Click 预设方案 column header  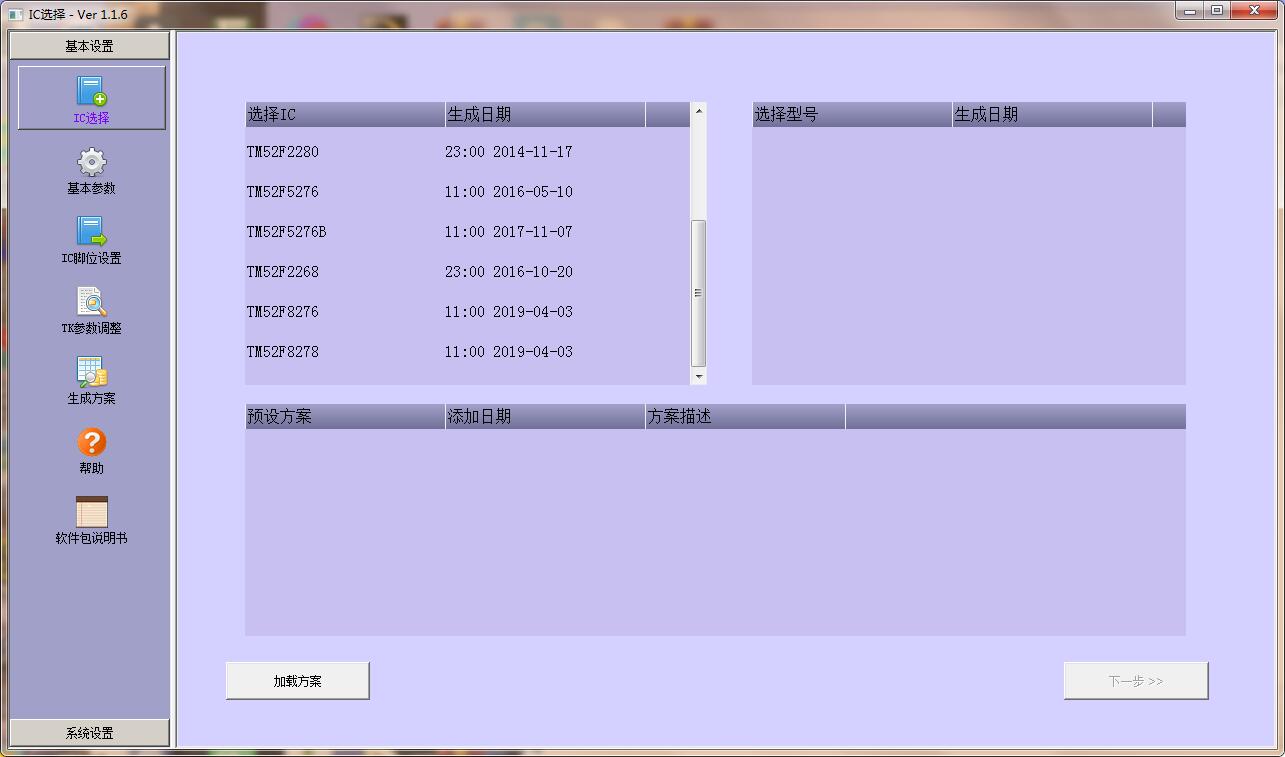click(345, 416)
